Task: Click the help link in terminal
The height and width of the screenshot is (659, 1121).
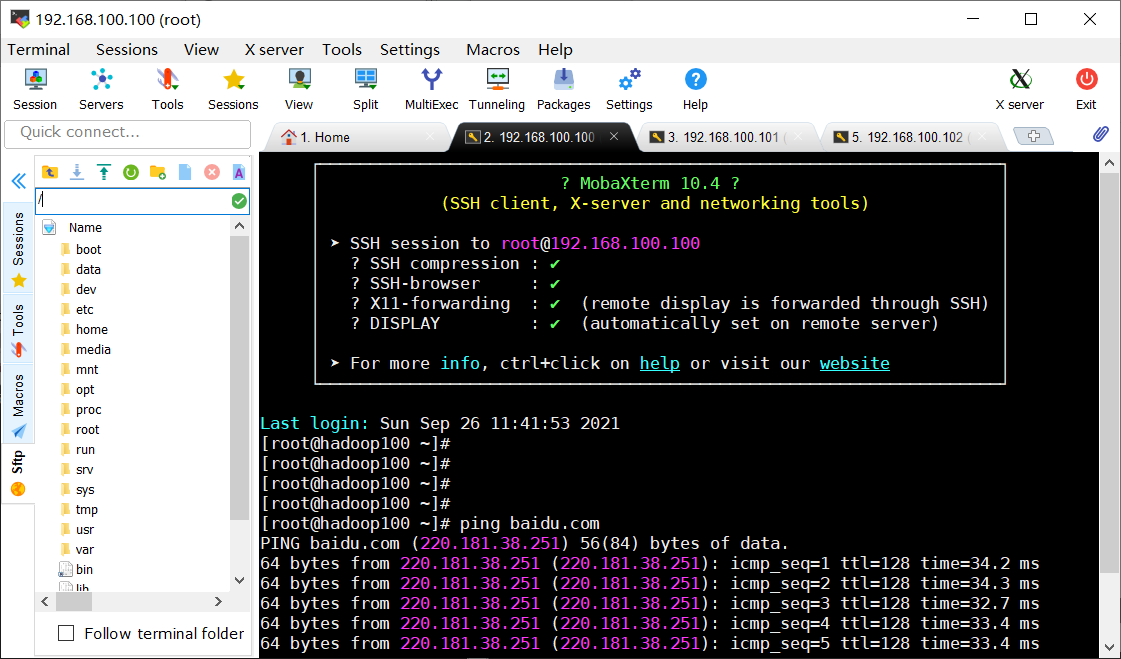Action: coord(659,363)
